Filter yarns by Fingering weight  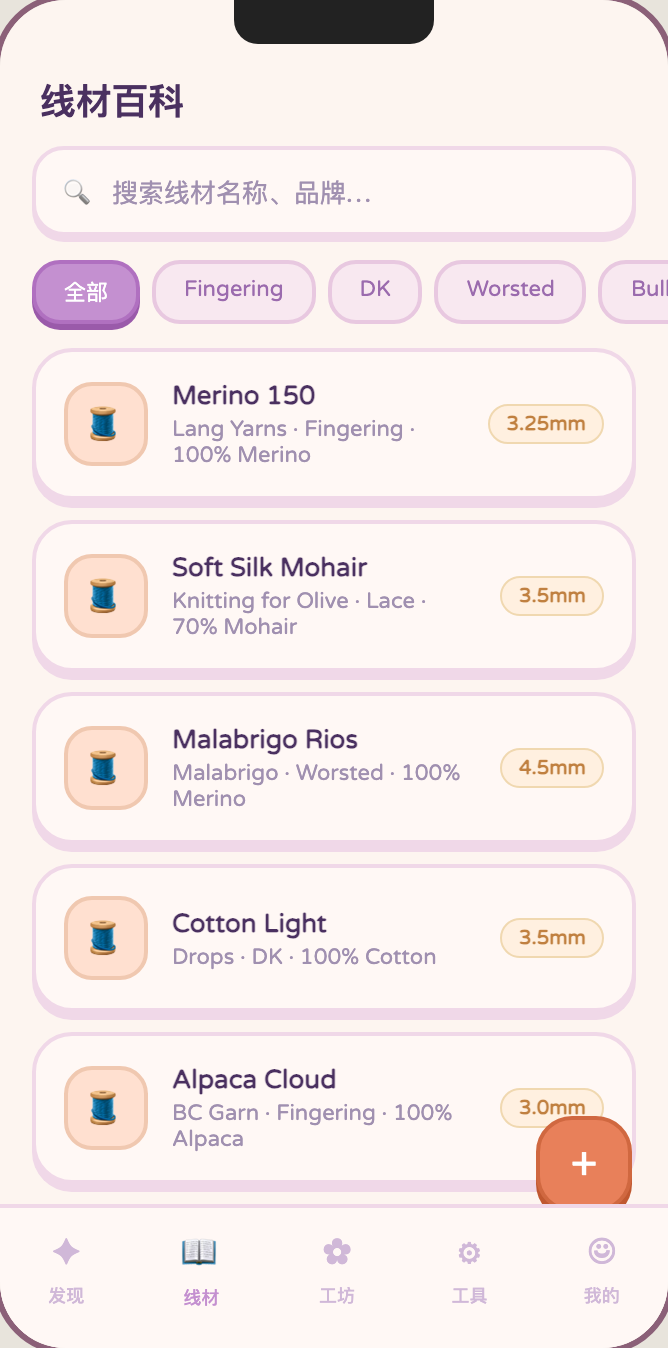pos(233,290)
